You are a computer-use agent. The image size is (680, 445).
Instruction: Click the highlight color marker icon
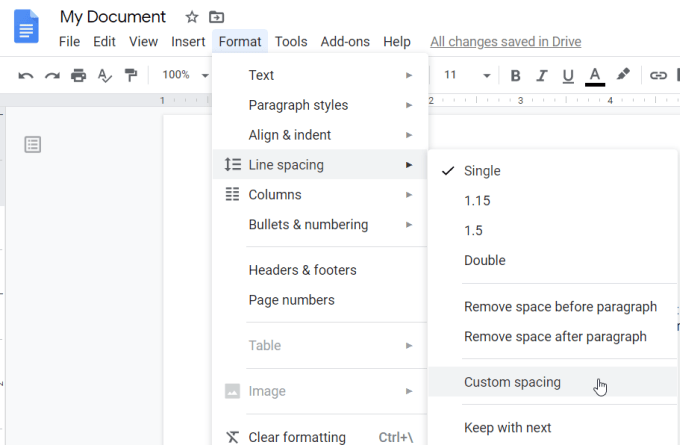point(623,75)
